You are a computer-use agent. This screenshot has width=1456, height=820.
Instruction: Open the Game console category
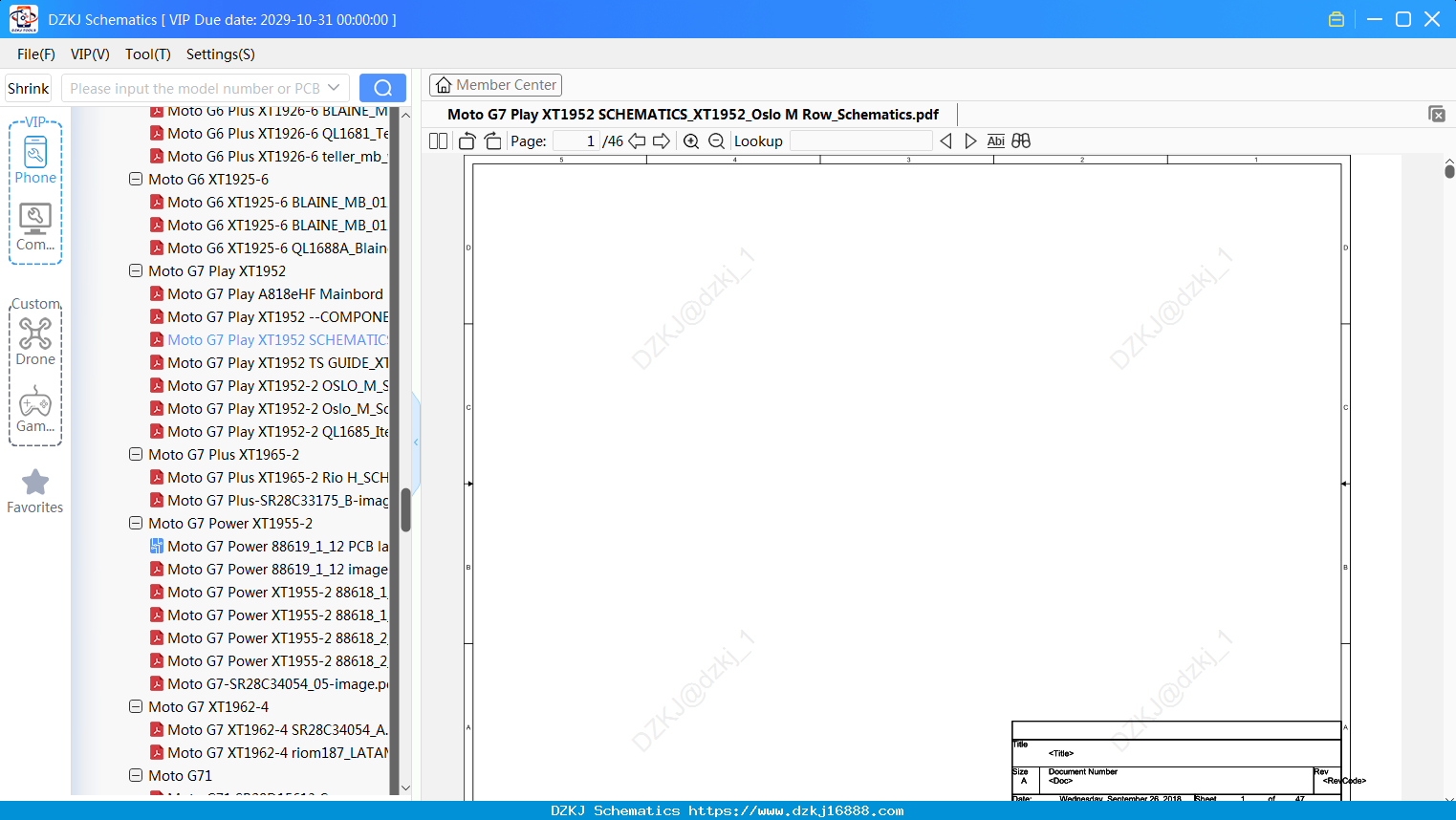tap(35, 409)
